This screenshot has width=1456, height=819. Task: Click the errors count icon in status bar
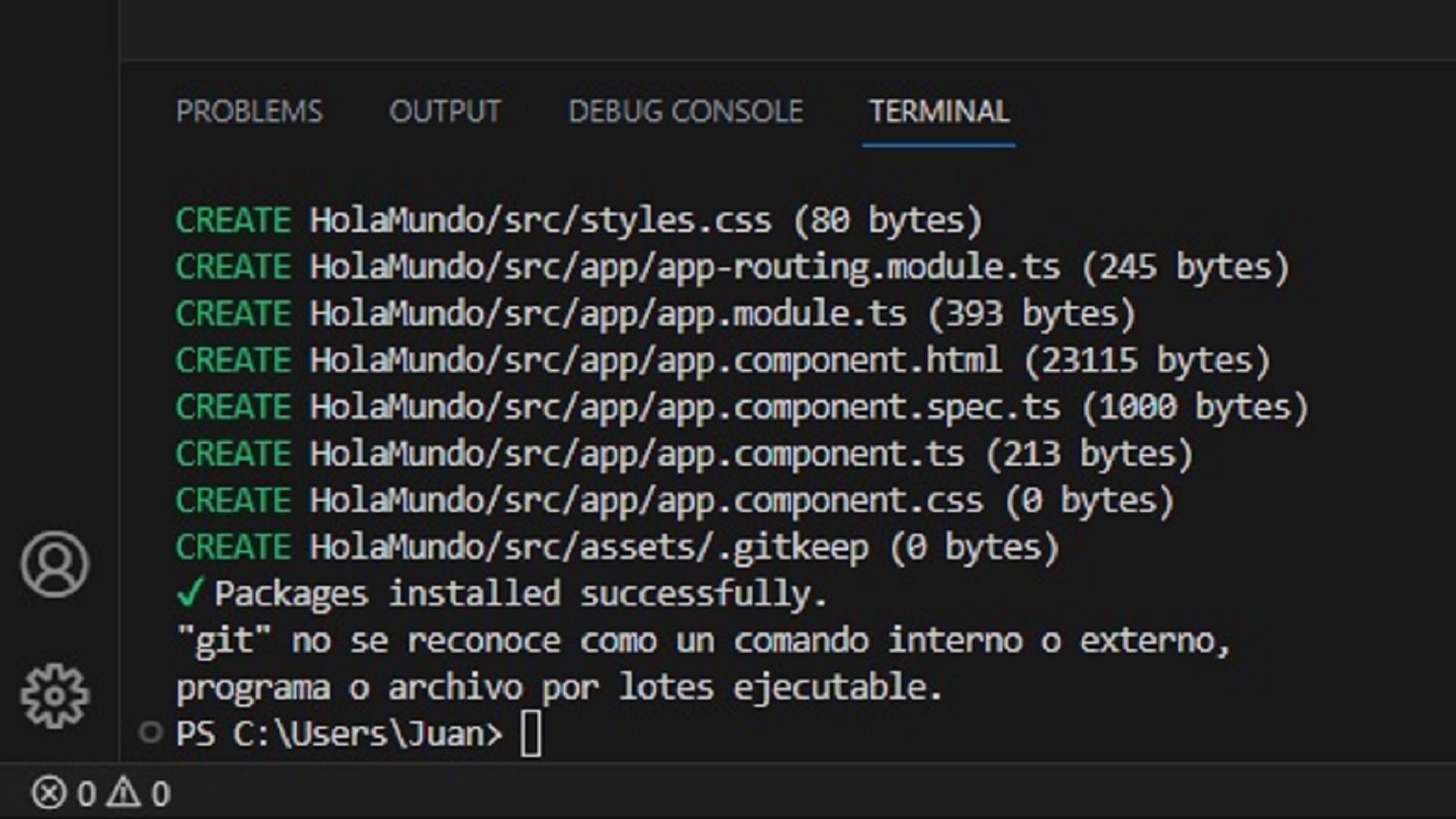[x=49, y=794]
